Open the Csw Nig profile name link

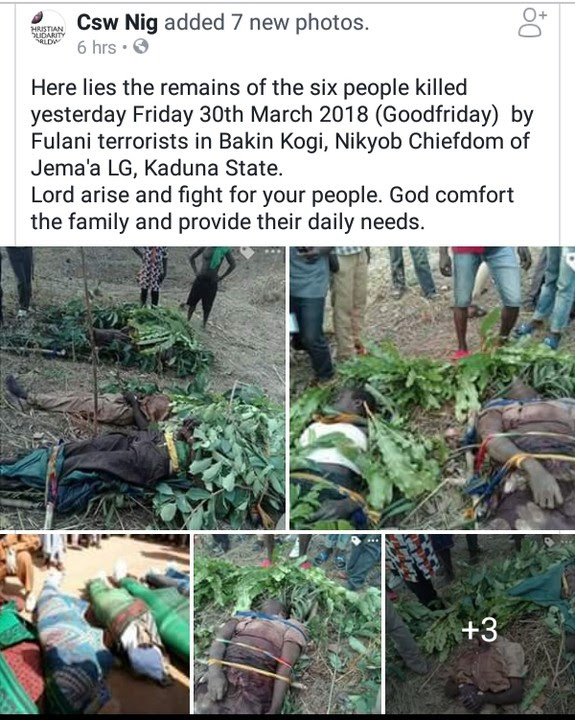coord(117,22)
